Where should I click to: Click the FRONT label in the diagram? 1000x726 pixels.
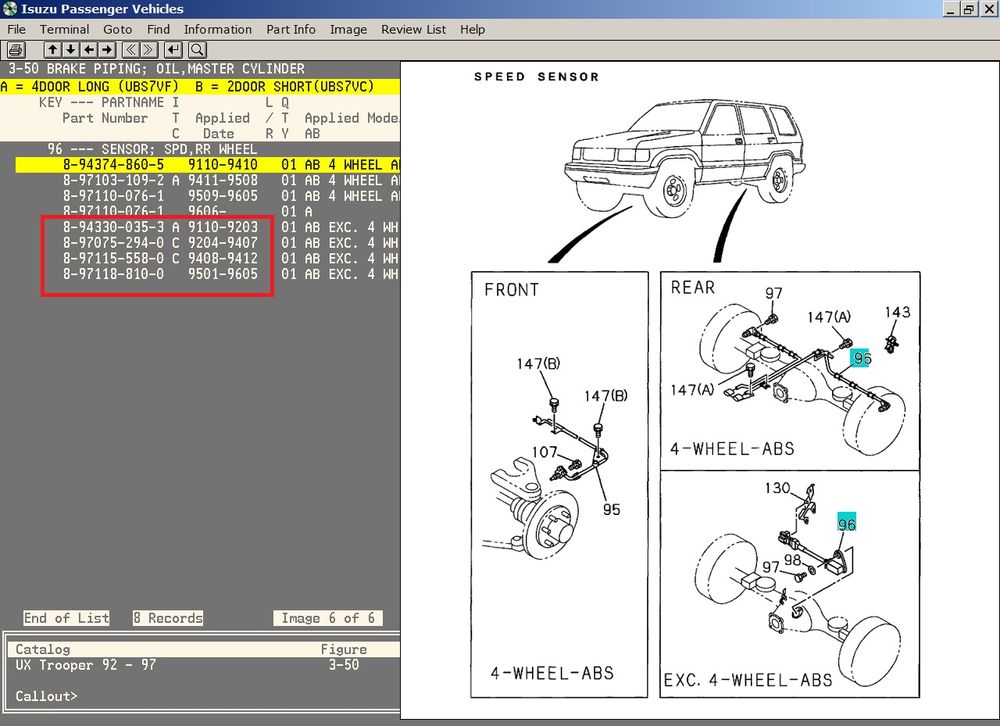tap(511, 290)
